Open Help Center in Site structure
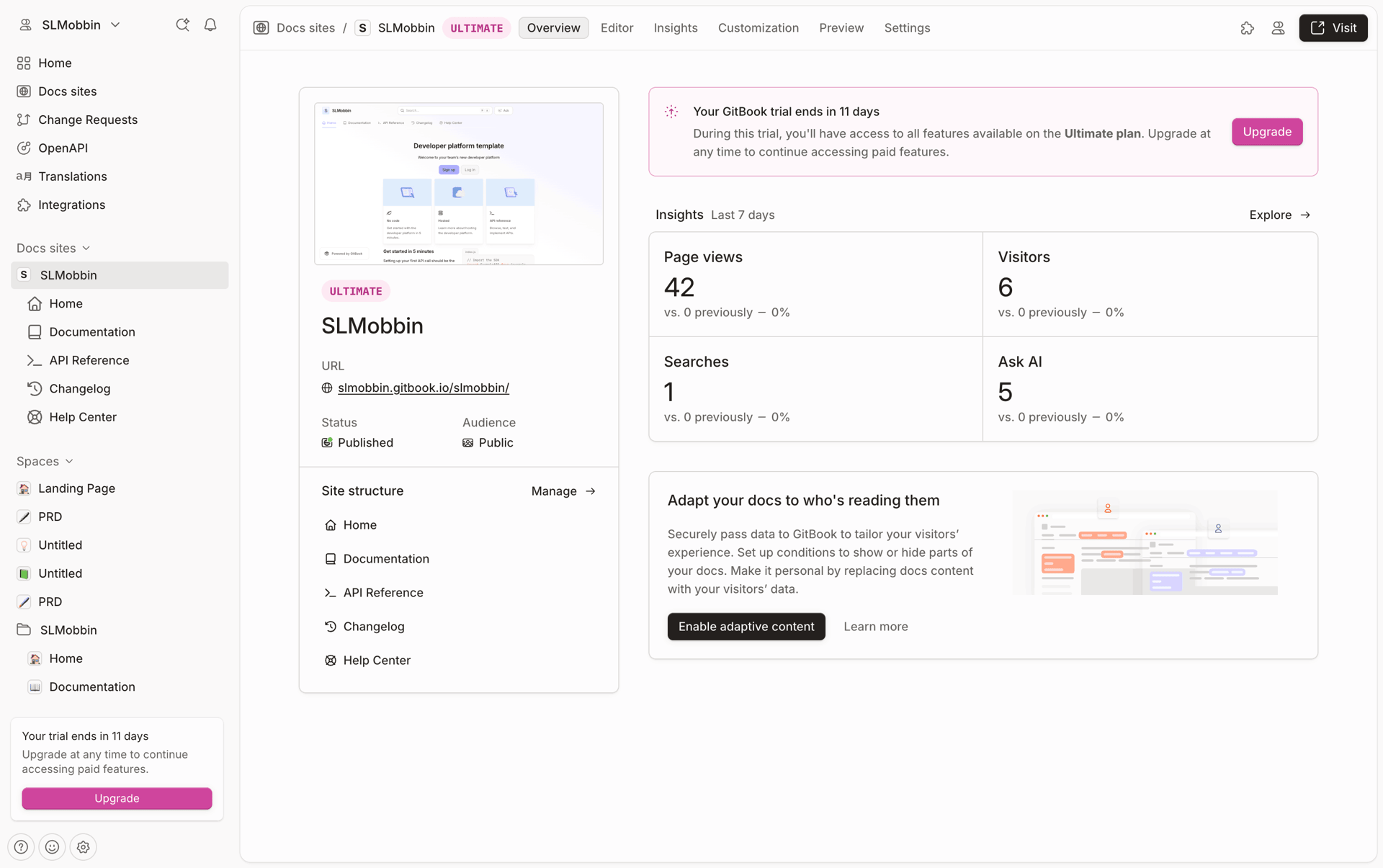 [x=367, y=661]
